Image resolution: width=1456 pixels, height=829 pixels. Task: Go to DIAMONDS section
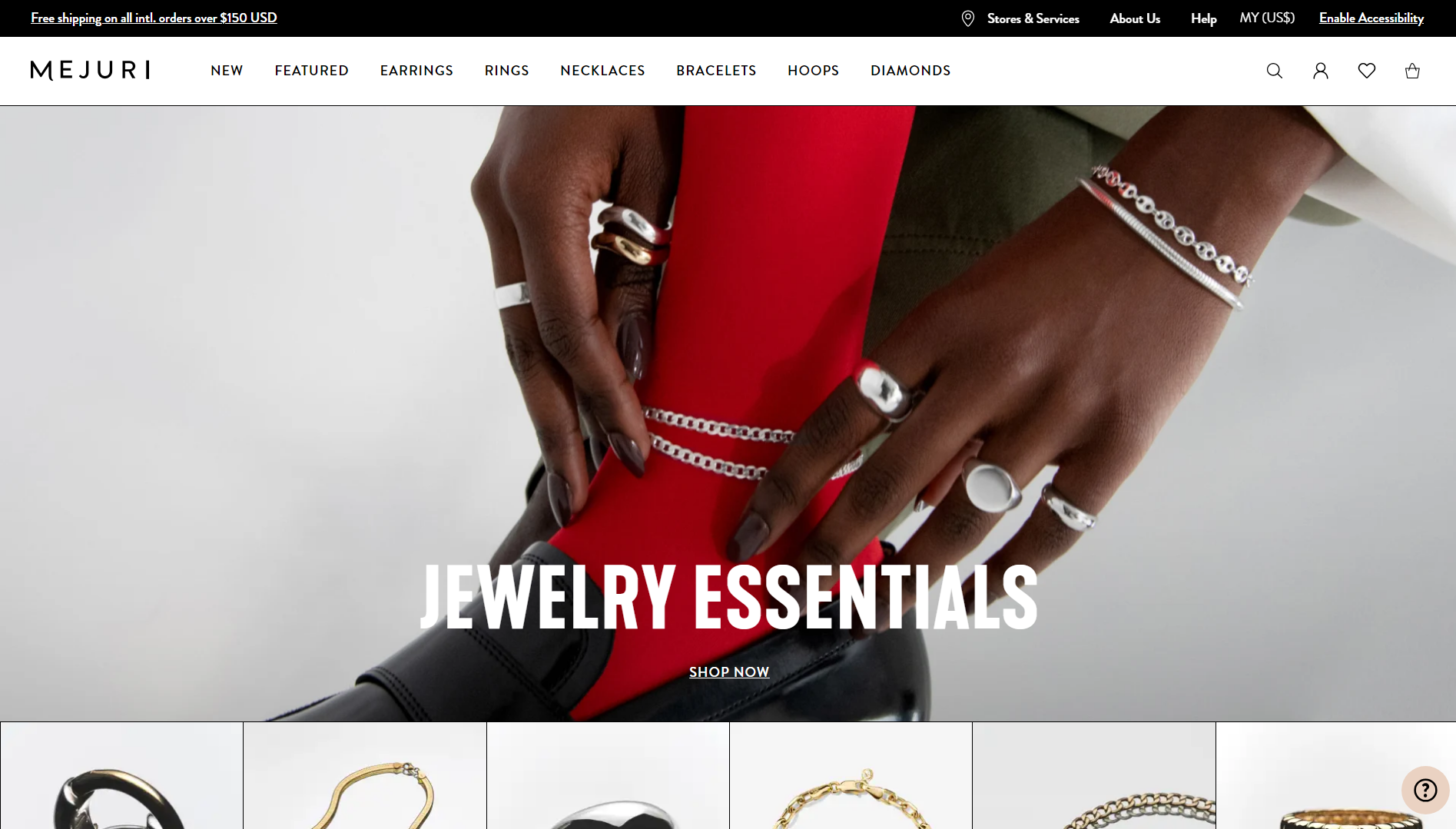(910, 71)
